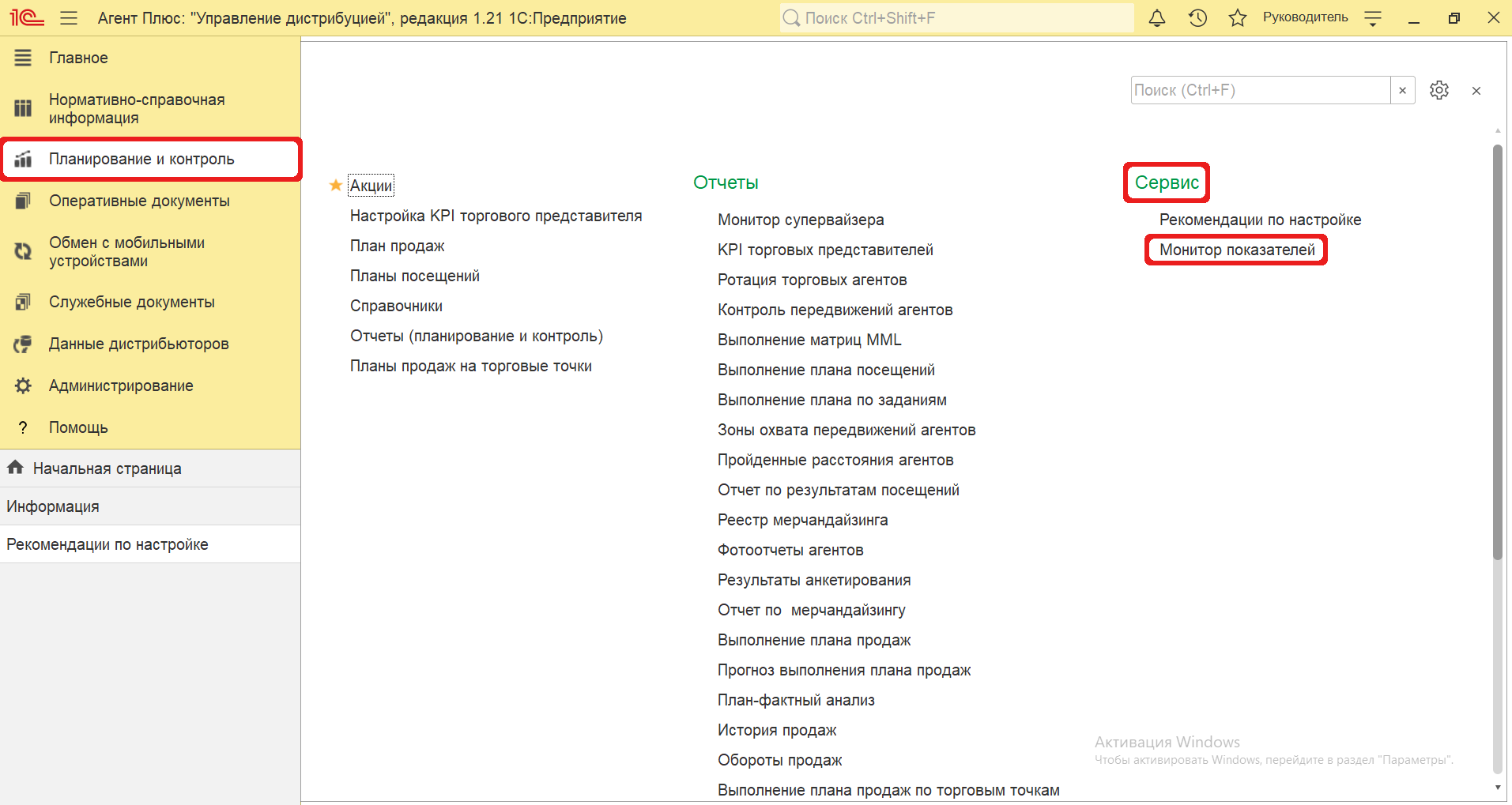This screenshot has width=1512, height=805.
Task: Open План продаж link
Action: click(x=397, y=246)
